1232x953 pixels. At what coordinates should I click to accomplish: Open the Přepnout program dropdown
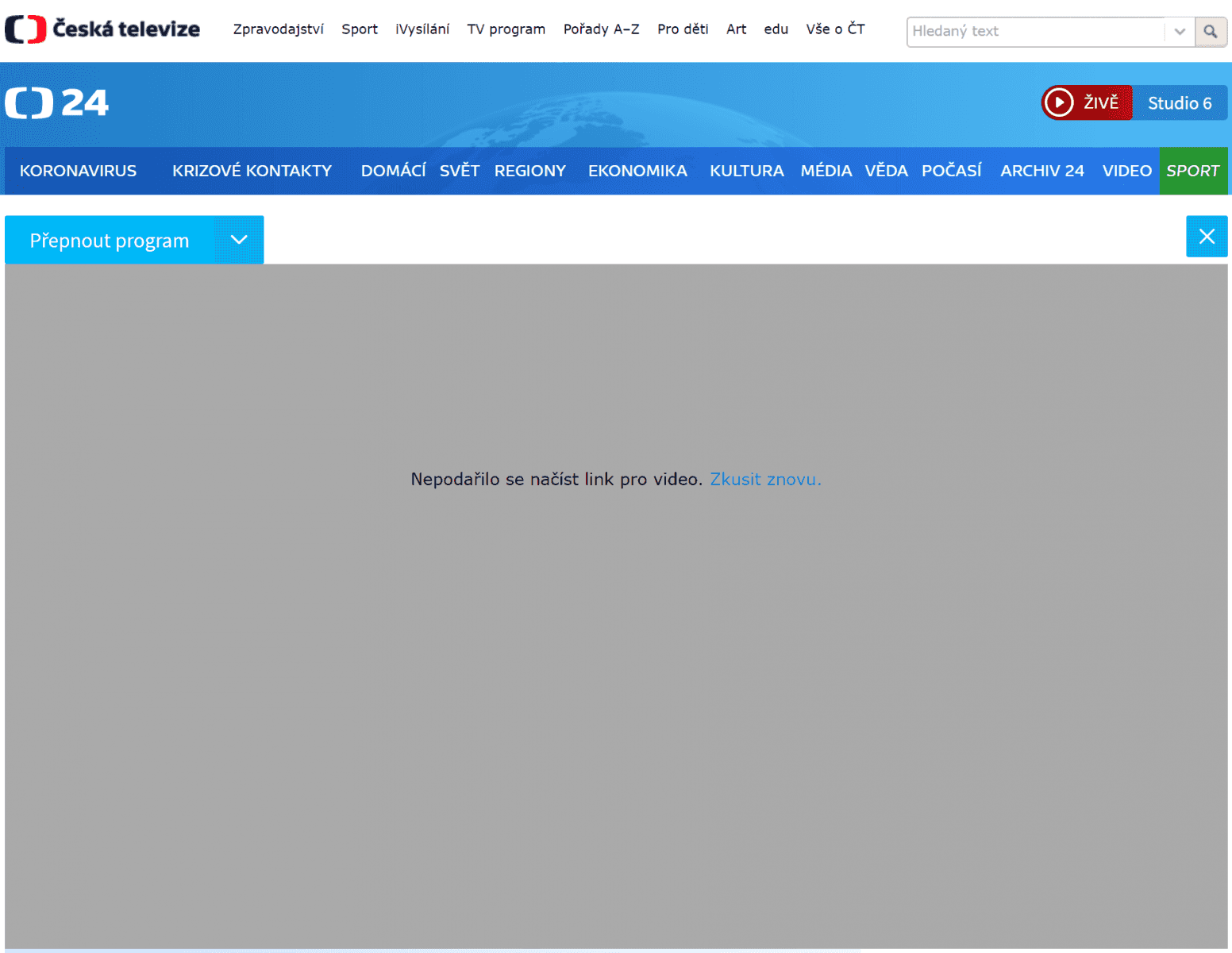134,240
